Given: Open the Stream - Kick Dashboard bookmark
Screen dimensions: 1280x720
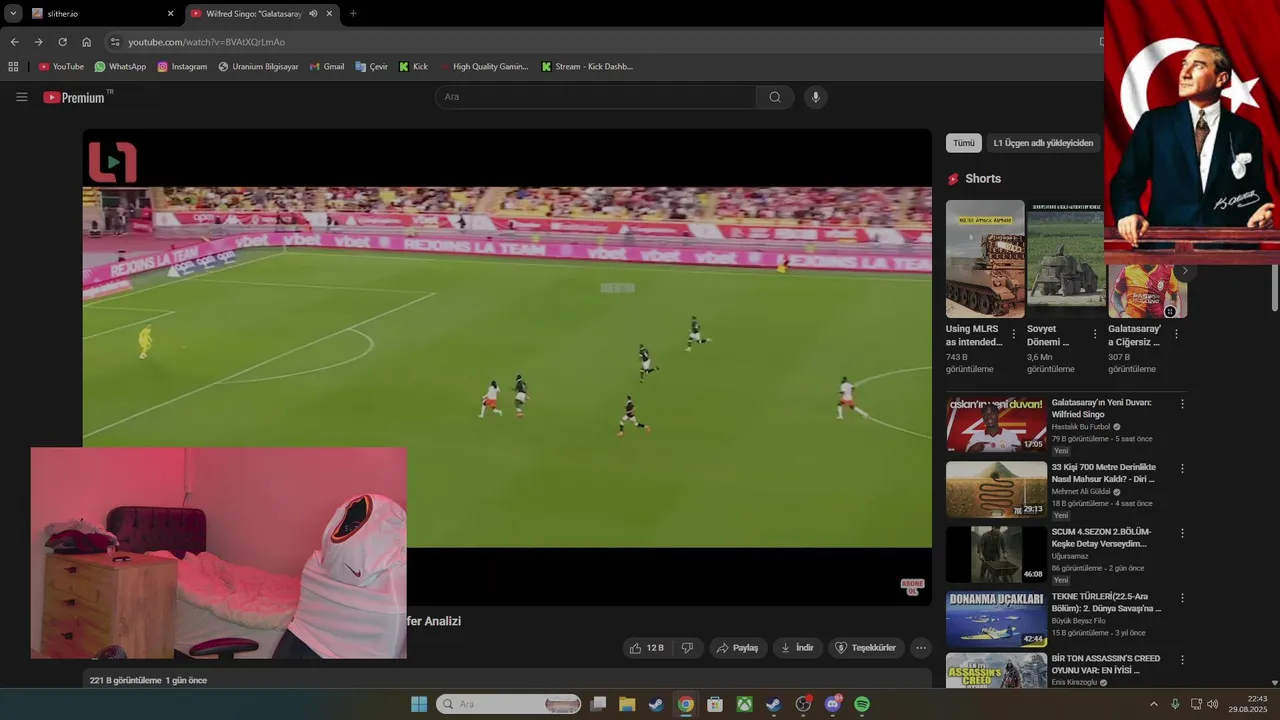Looking at the screenshot, I should pyautogui.click(x=587, y=67).
